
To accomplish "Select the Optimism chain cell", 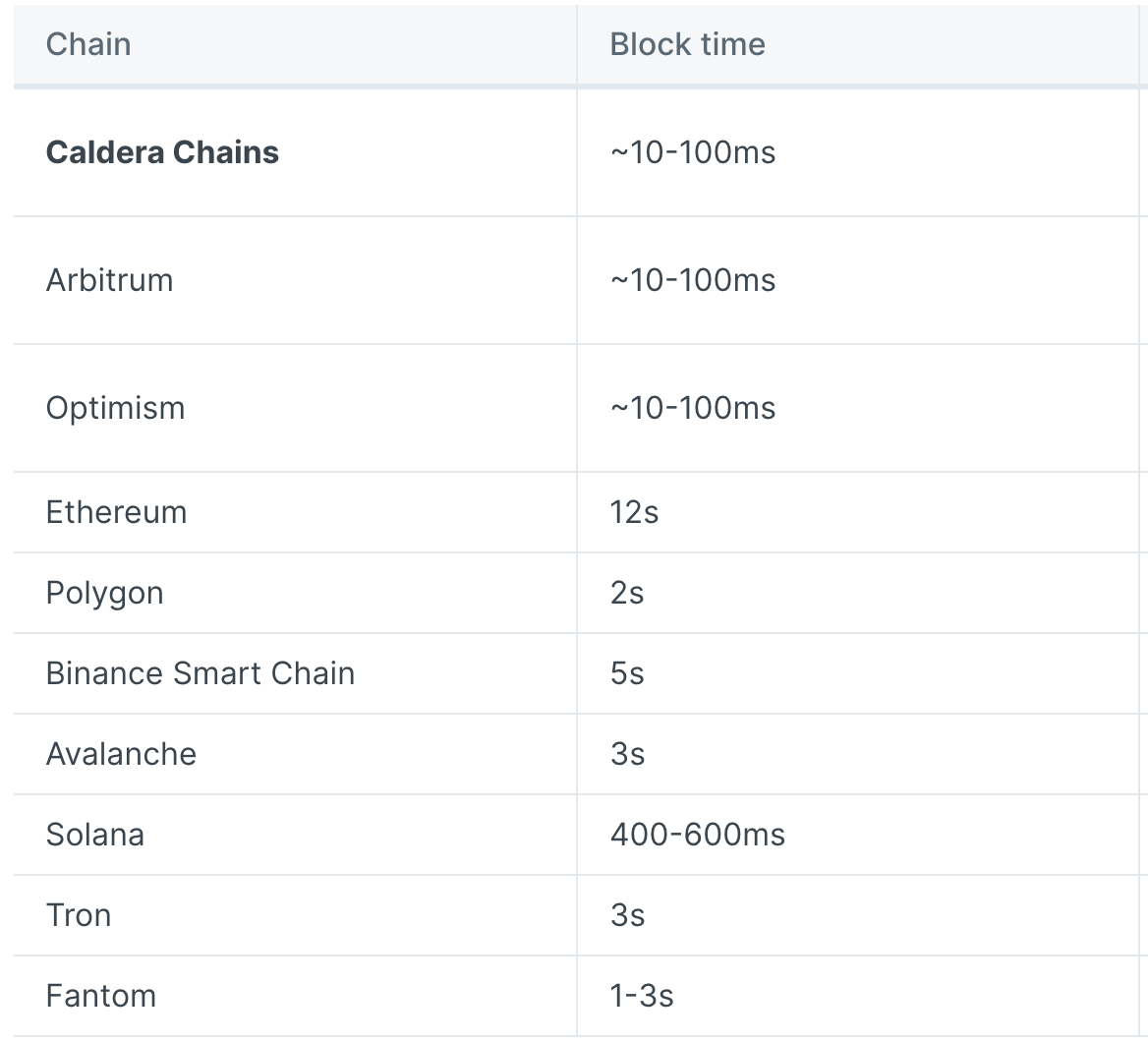I will pyautogui.click(x=294, y=409).
